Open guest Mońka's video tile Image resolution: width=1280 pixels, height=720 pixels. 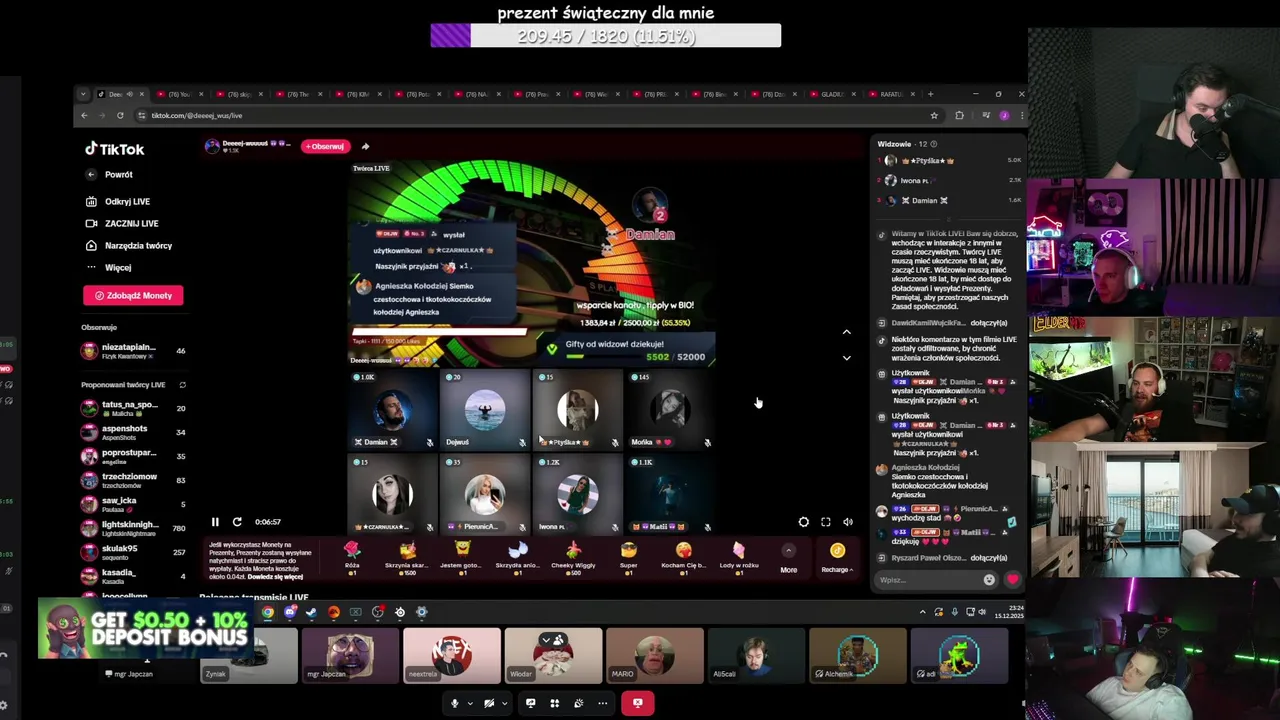[669, 410]
